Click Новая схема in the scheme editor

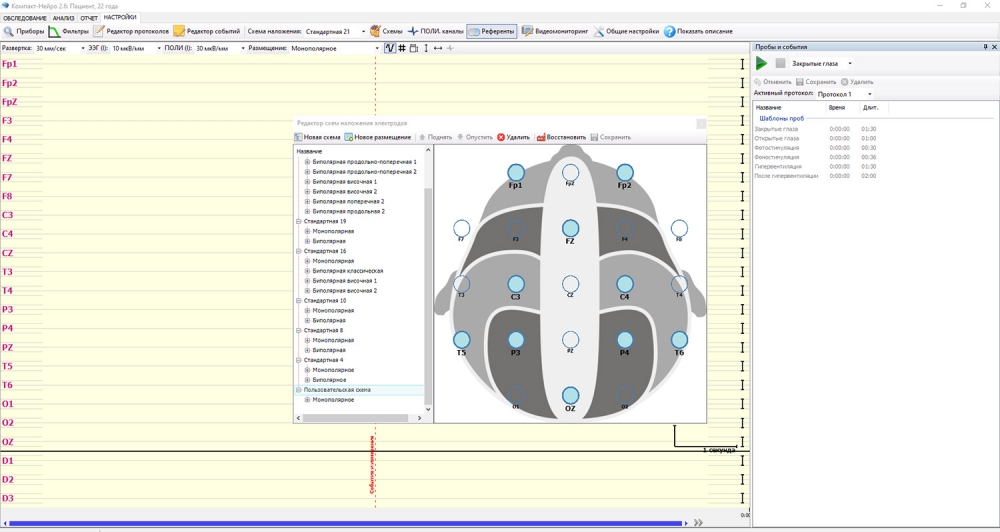pos(318,137)
